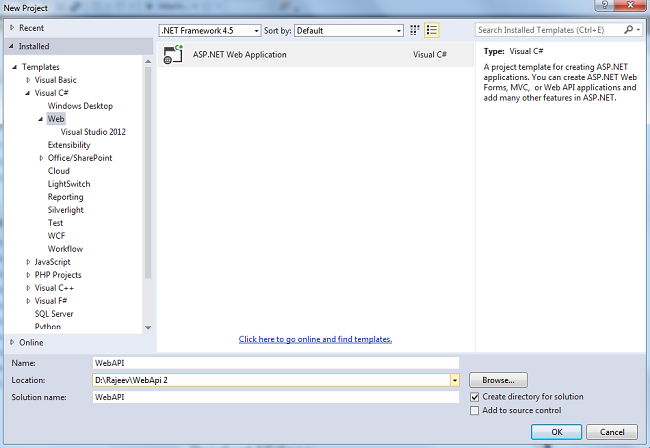Select the Workflow category

click(65, 249)
